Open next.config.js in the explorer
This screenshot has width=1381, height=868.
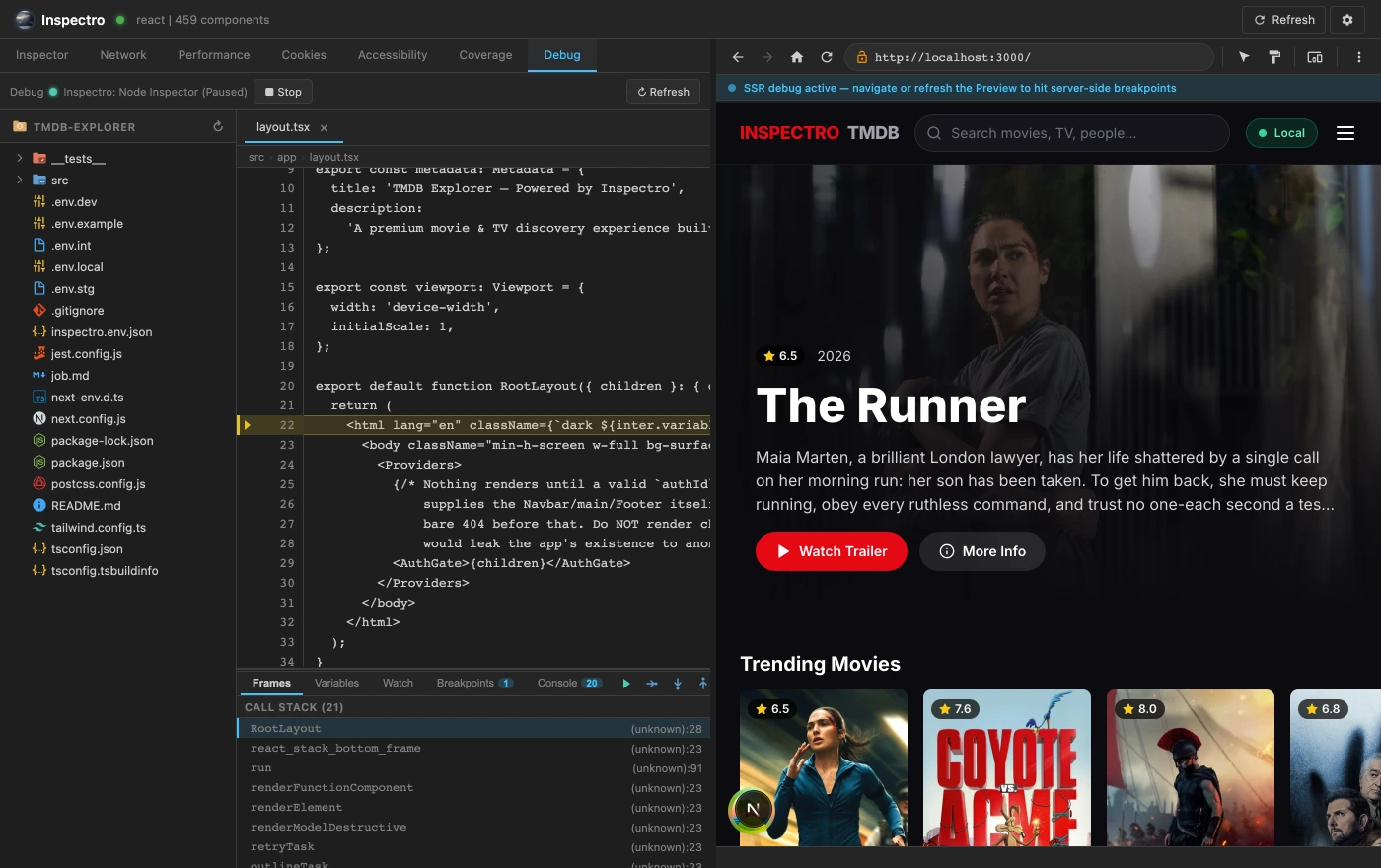click(x=117, y=418)
